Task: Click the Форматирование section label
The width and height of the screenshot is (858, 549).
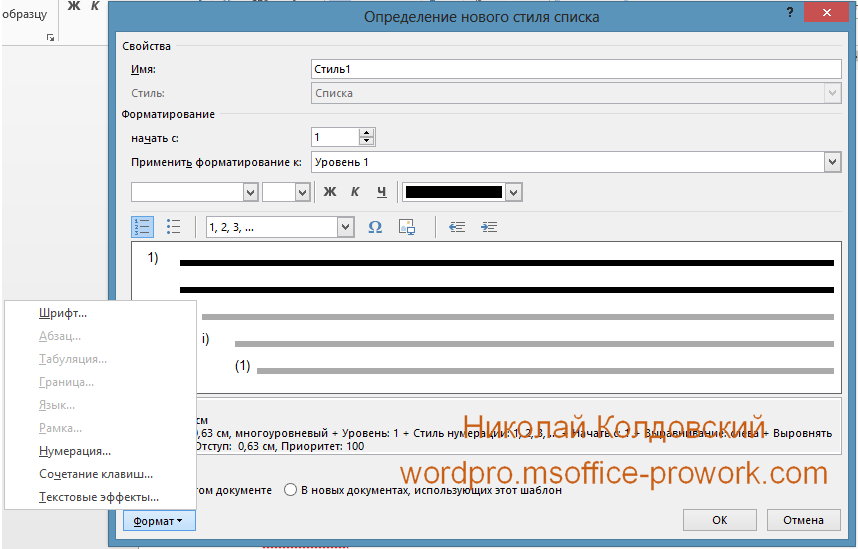Action: point(168,114)
